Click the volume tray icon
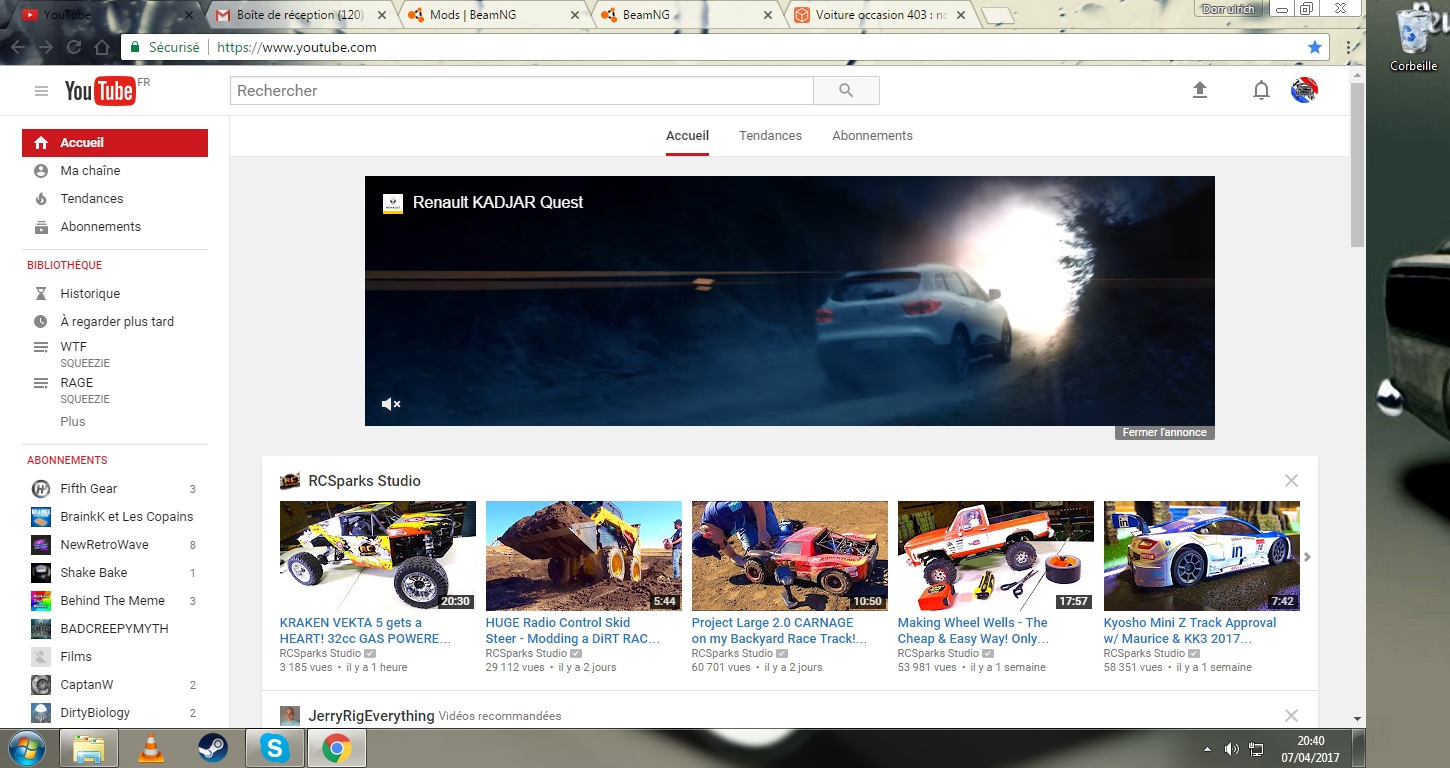The width and height of the screenshot is (1450, 768). click(1232, 749)
